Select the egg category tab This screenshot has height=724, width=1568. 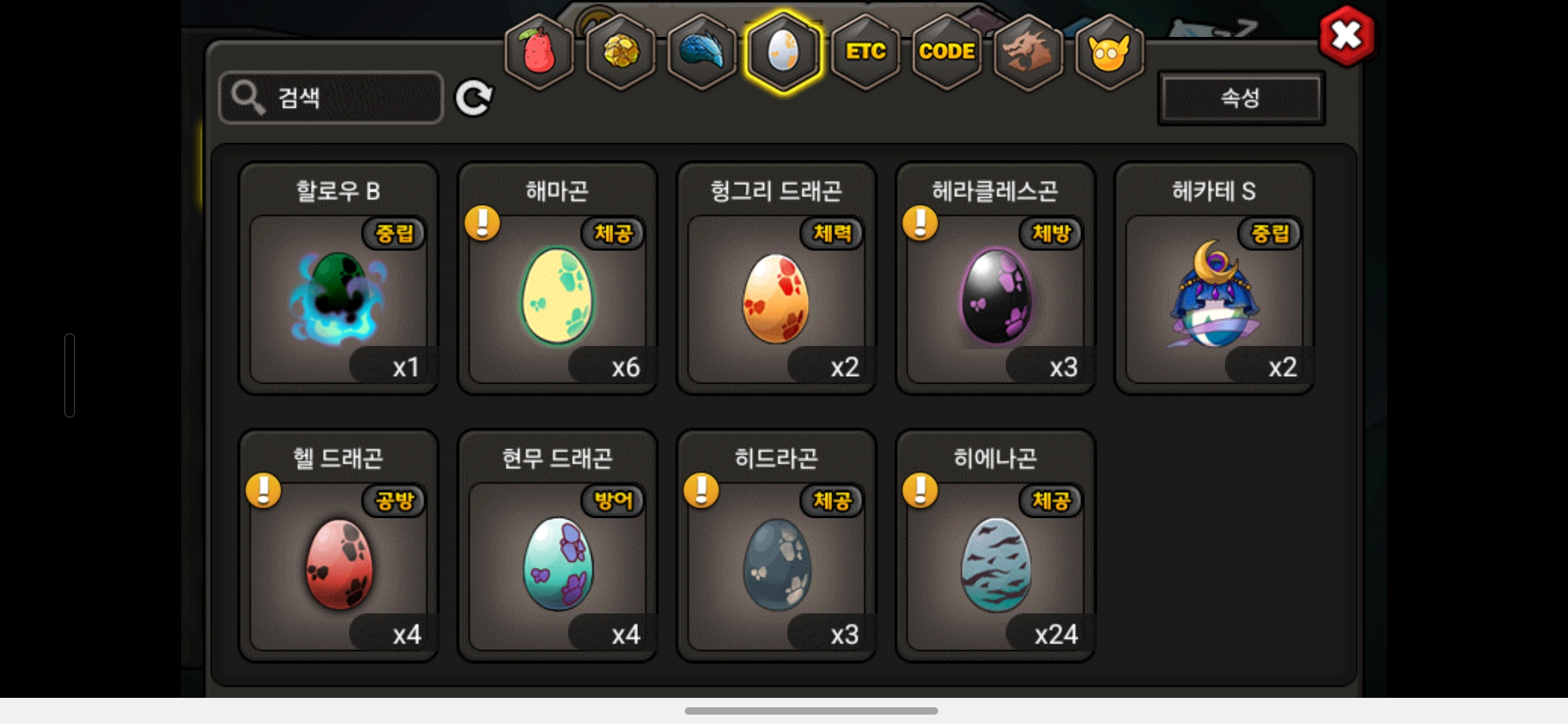coord(783,52)
